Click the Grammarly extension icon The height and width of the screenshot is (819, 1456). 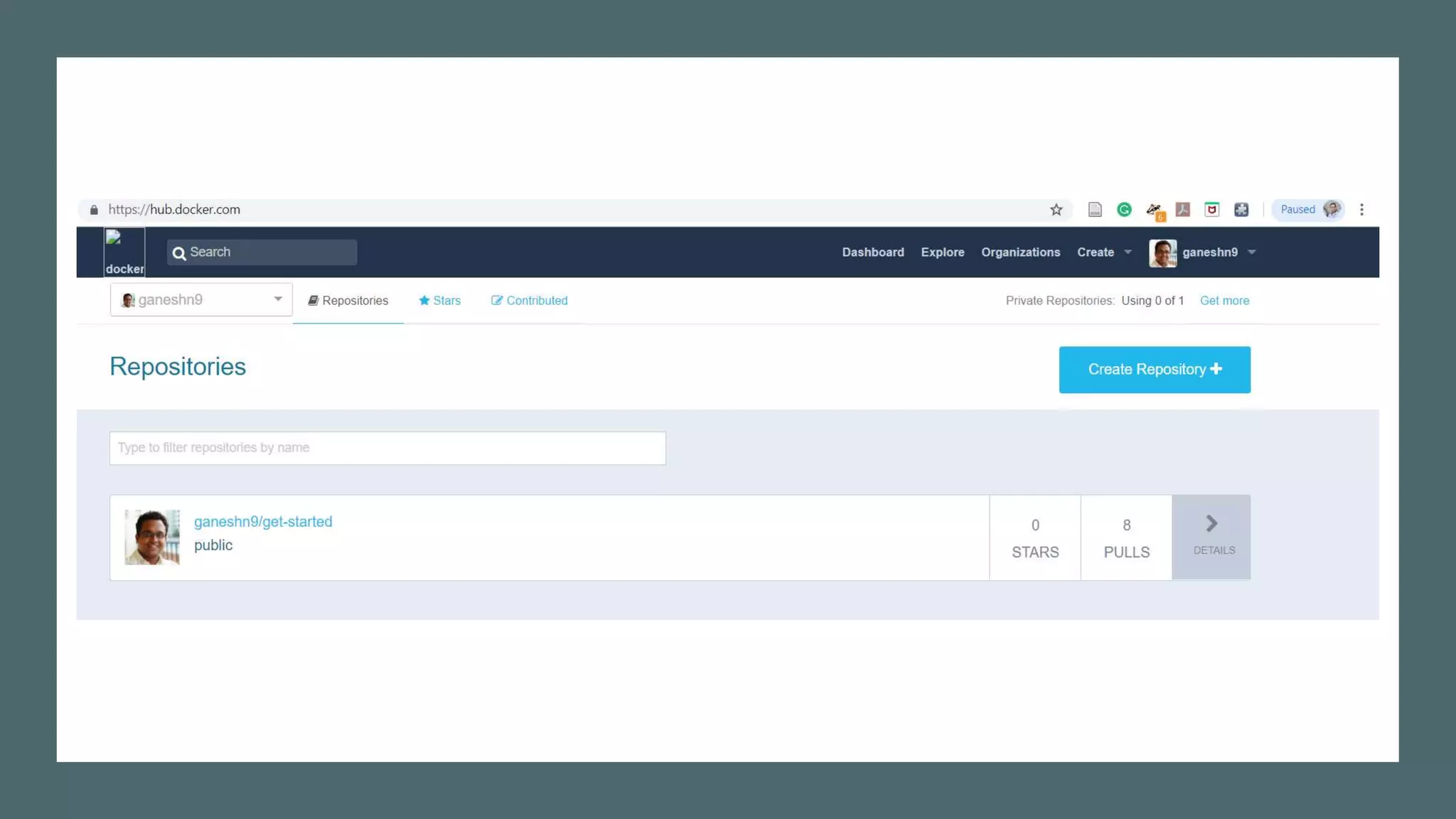pyautogui.click(x=1124, y=210)
